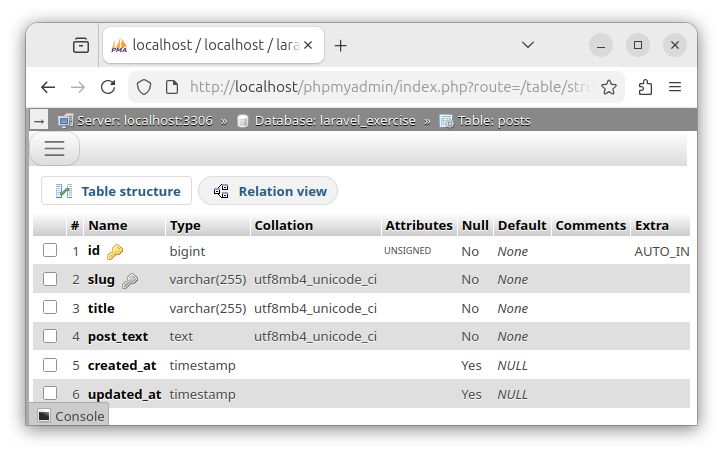Select the created_at column checkbox

click(50, 365)
